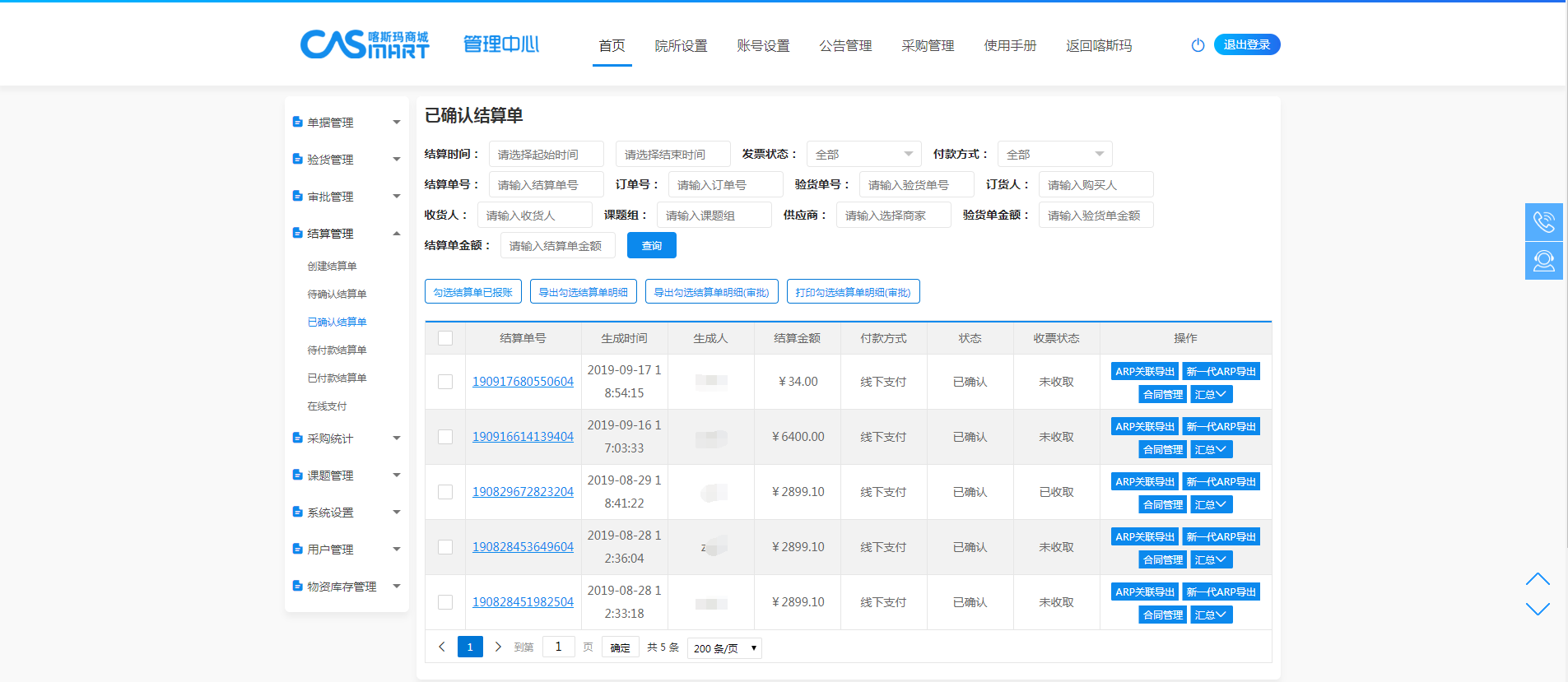Open the 发票状态 dropdown
This screenshot has width=1568, height=682.
(863, 154)
